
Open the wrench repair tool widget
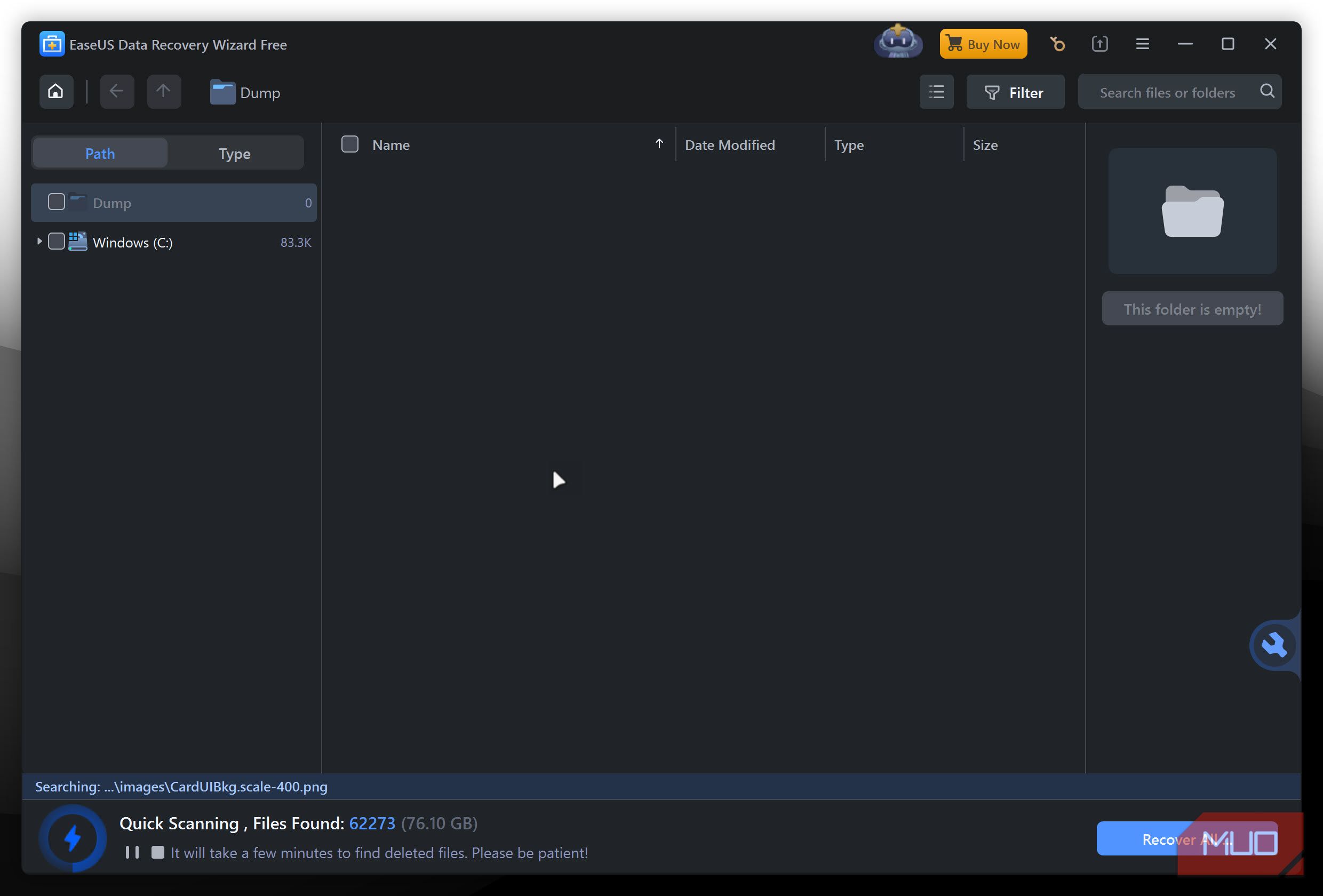coord(1274,645)
